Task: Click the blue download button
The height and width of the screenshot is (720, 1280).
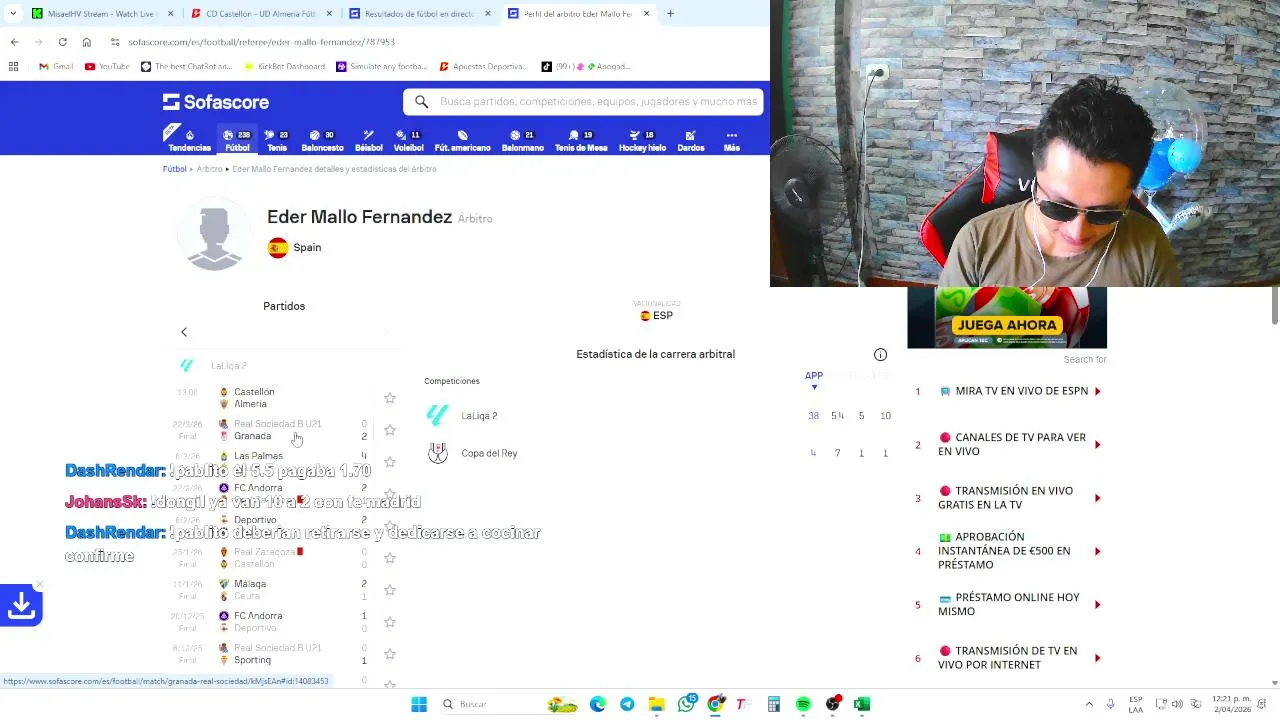Action: [21, 605]
